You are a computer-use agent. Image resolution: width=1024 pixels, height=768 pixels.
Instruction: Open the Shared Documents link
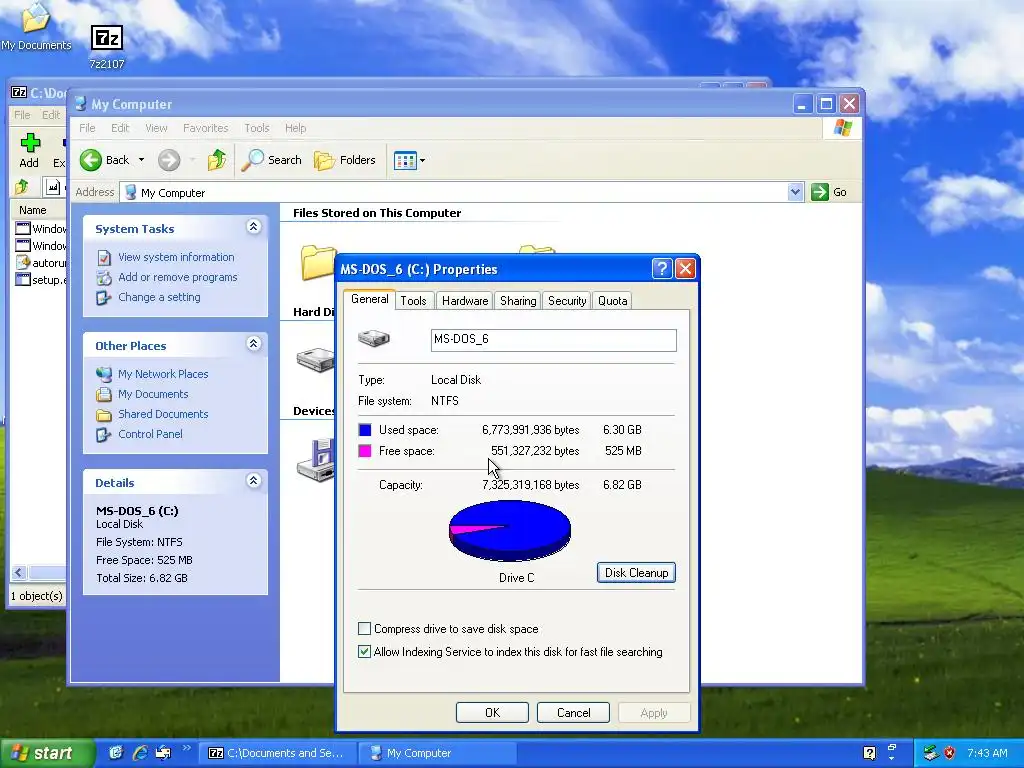[163, 414]
